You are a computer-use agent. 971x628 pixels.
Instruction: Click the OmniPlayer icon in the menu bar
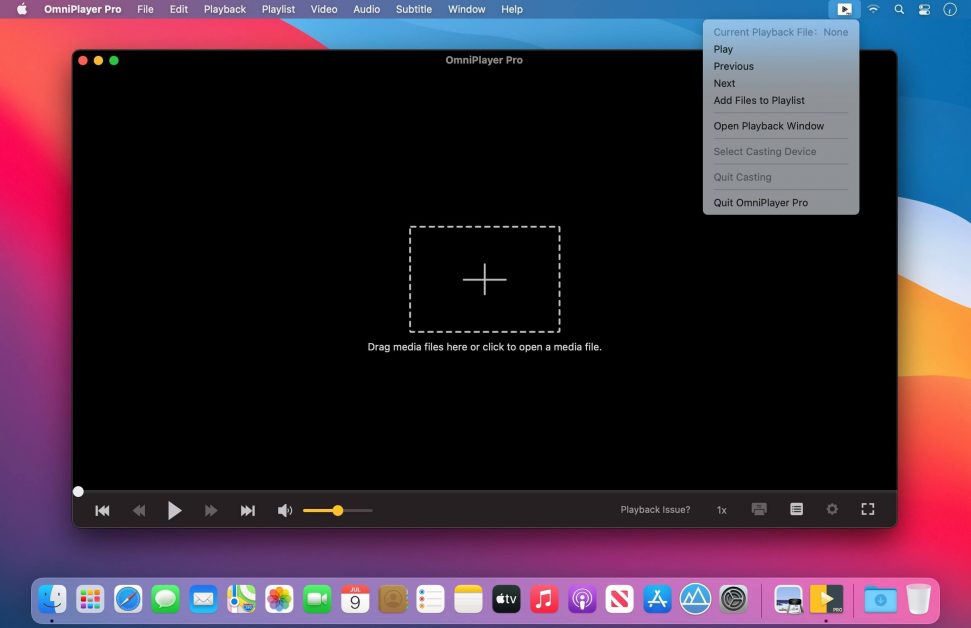(845, 9)
